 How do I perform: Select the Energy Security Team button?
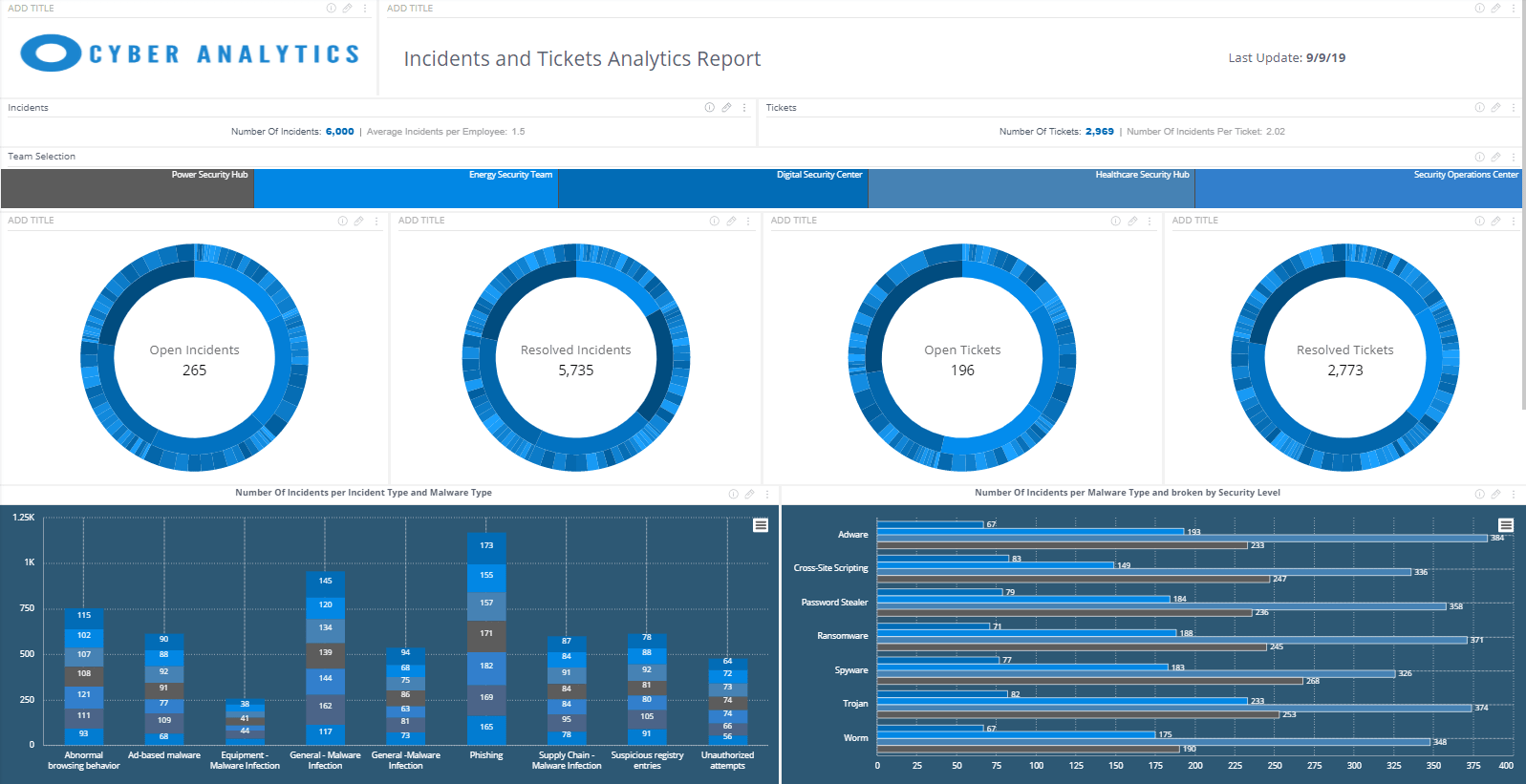406,188
